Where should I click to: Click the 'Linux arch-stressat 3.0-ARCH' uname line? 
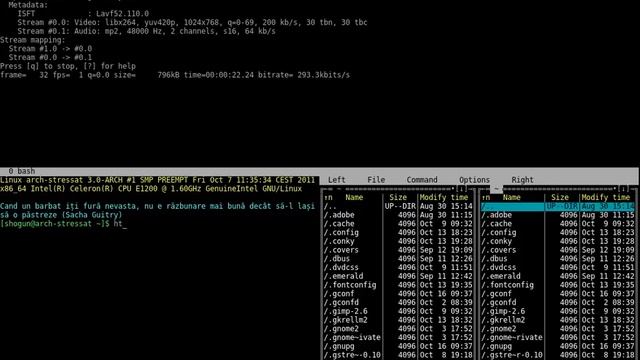point(158,180)
